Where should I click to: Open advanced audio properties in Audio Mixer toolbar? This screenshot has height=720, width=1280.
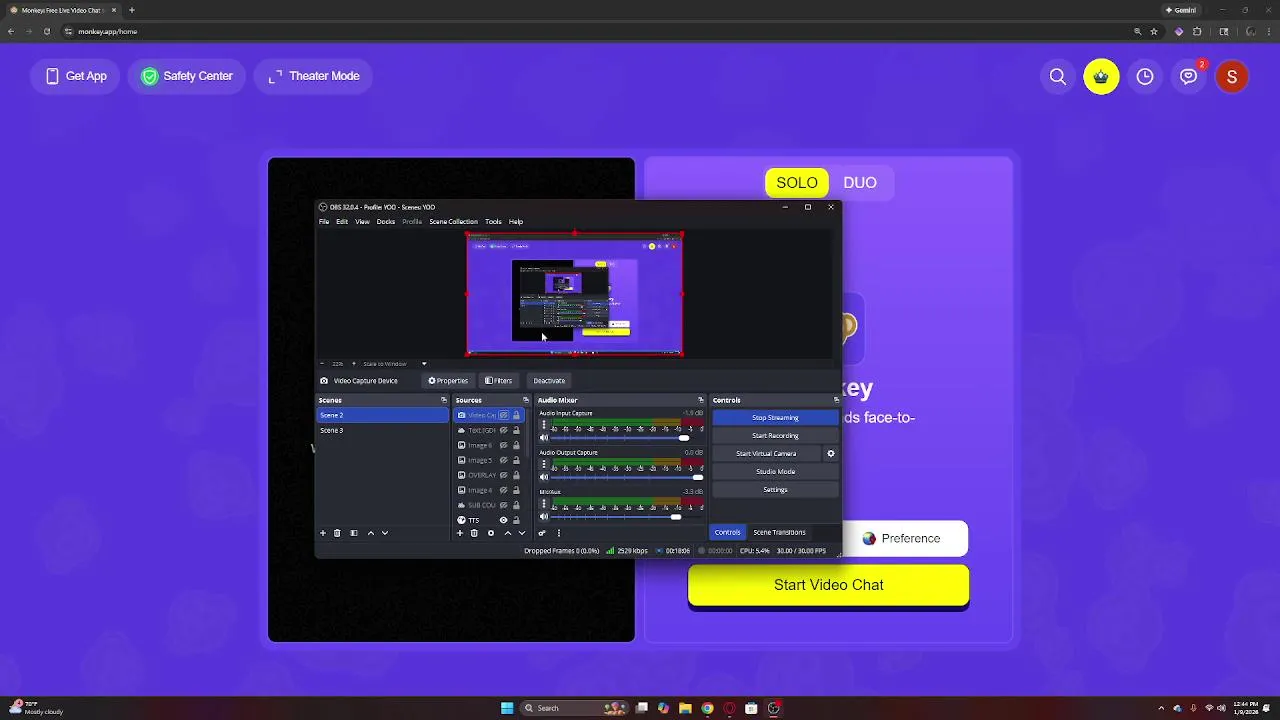pyautogui.click(x=542, y=533)
